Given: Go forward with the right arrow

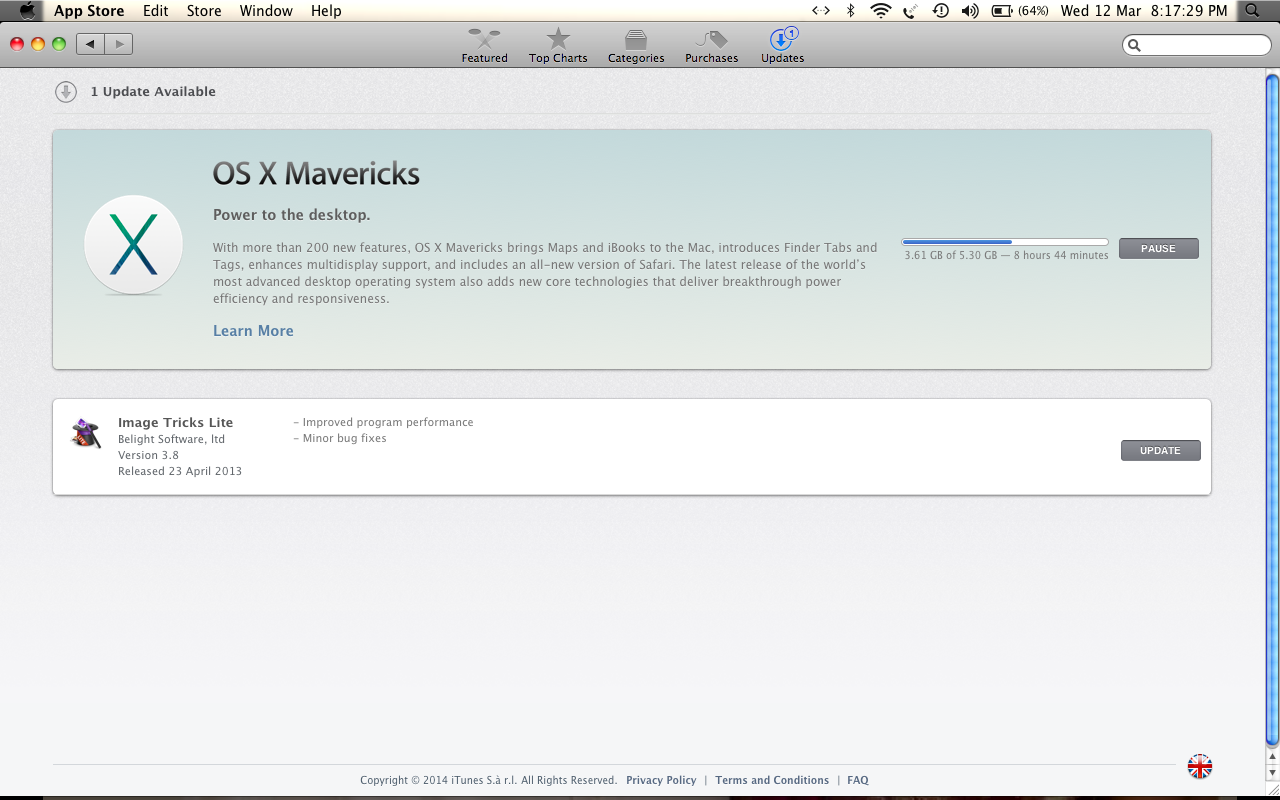Looking at the screenshot, I should tap(119, 44).
